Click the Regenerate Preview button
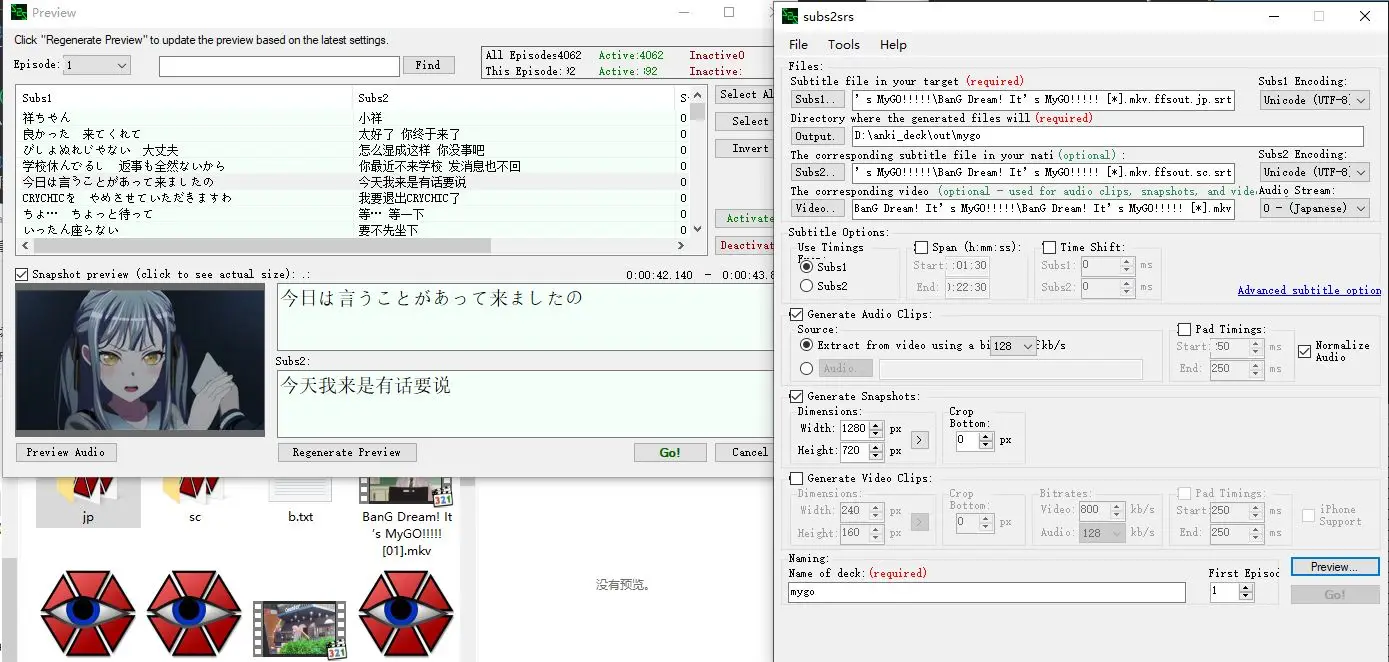The width and height of the screenshot is (1389, 662). (346, 452)
